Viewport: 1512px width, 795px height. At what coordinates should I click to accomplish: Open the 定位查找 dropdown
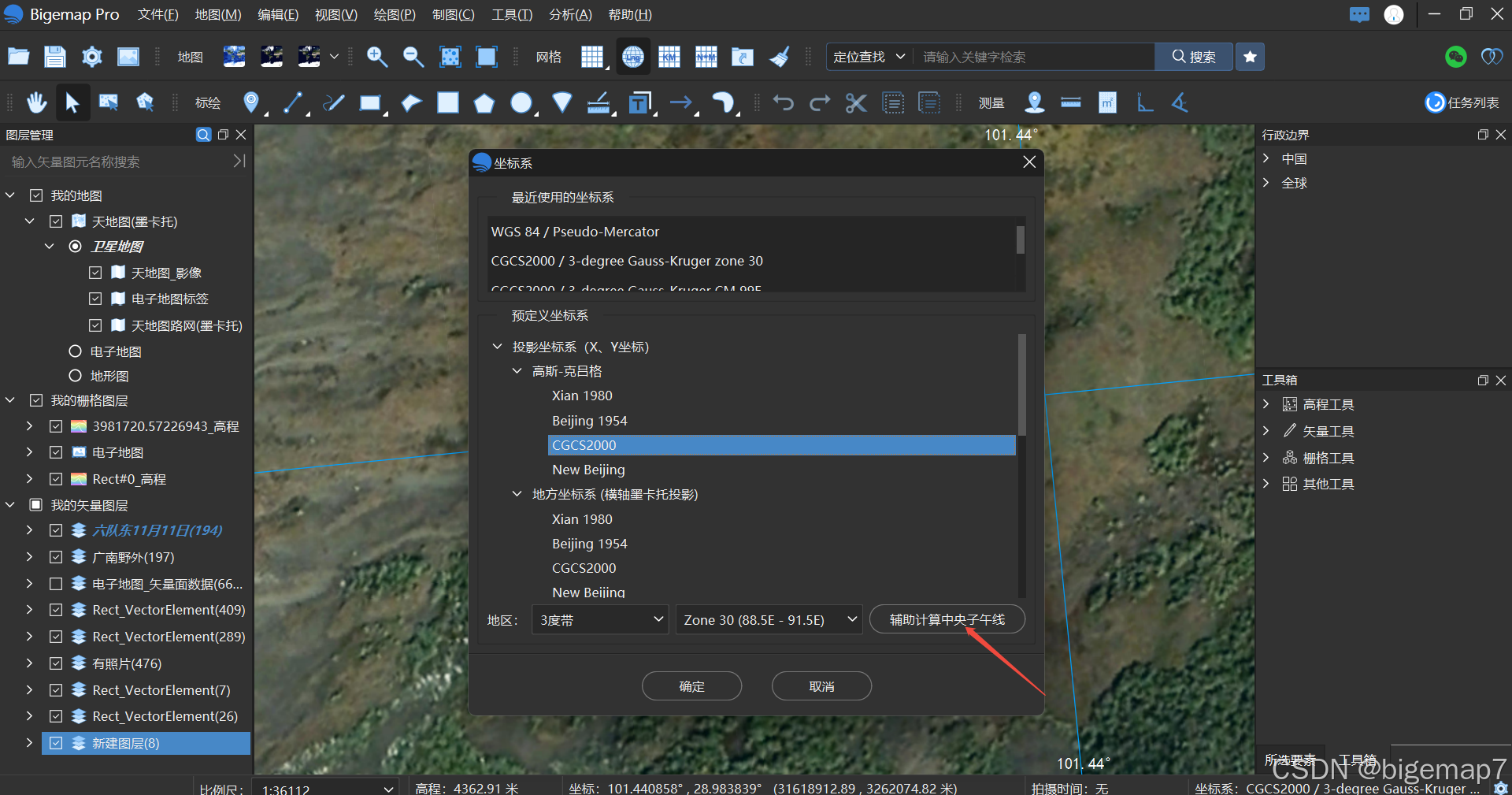click(x=869, y=57)
